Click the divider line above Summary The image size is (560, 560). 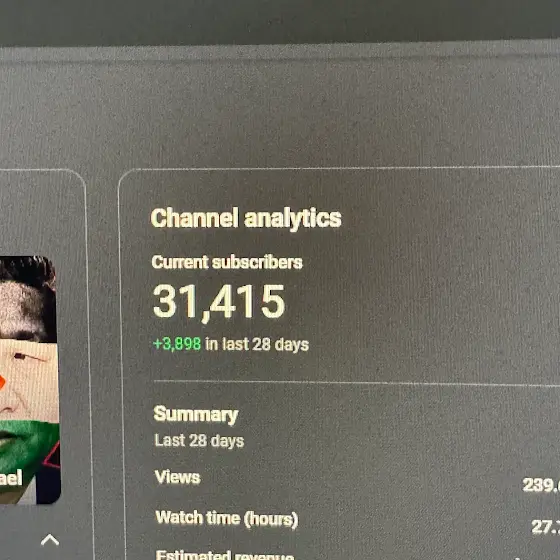(x=357, y=383)
